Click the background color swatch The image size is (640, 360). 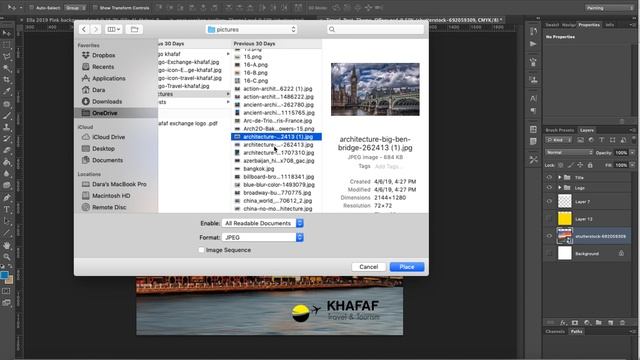(x=10, y=280)
